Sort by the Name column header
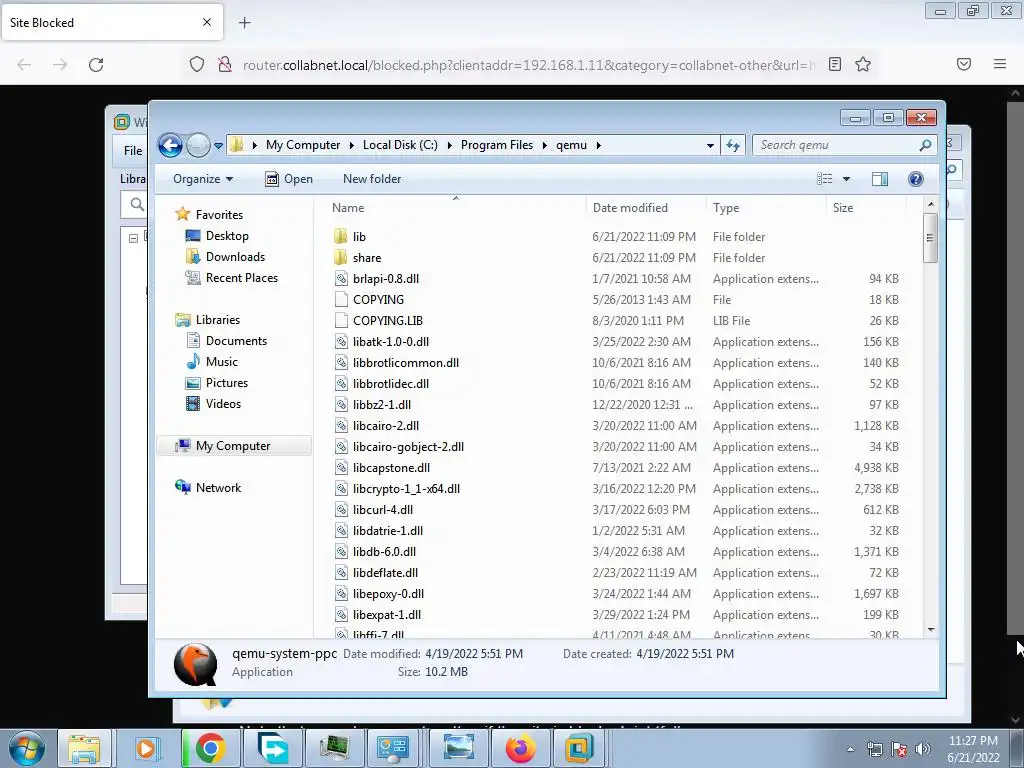This screenshot has height=768, width=1024. 348,208
